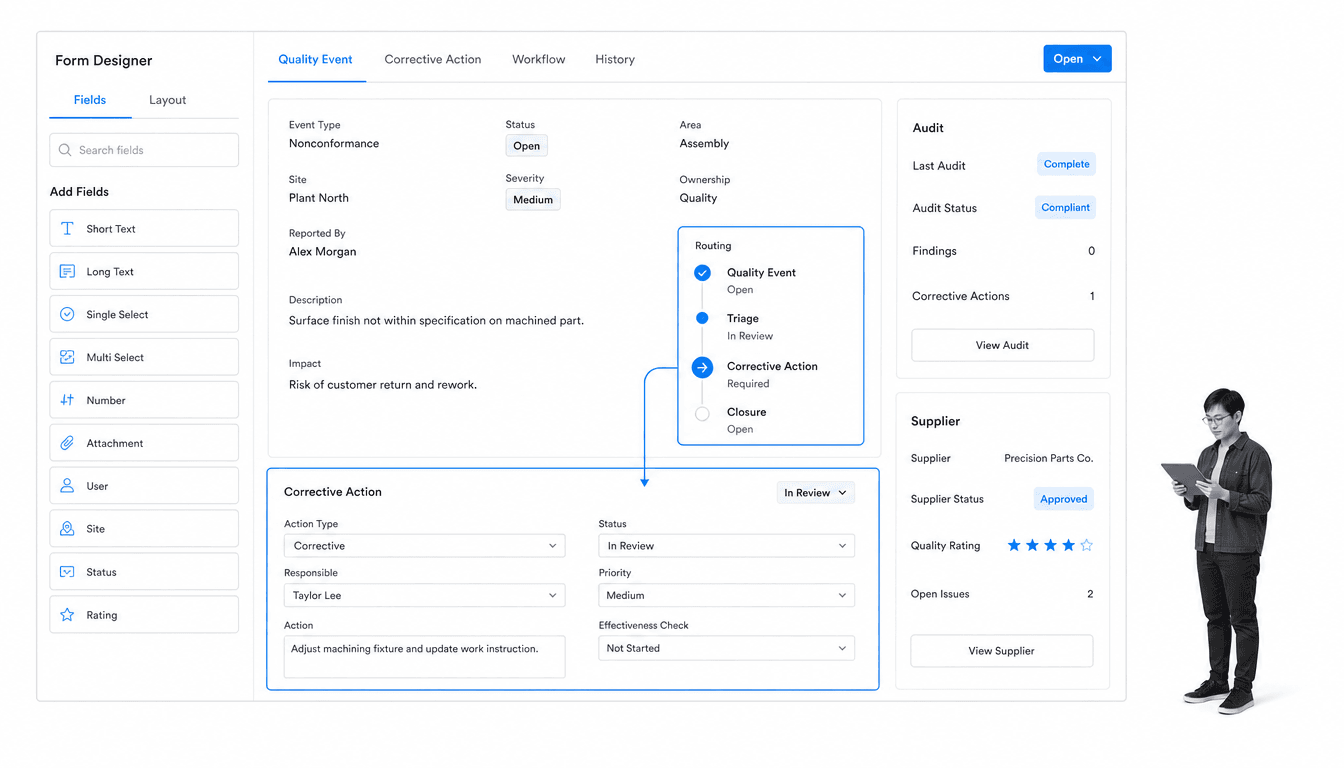1344x768 pixels.
Task: Click the Complete last audit badge
Action: coord(1067,164)
